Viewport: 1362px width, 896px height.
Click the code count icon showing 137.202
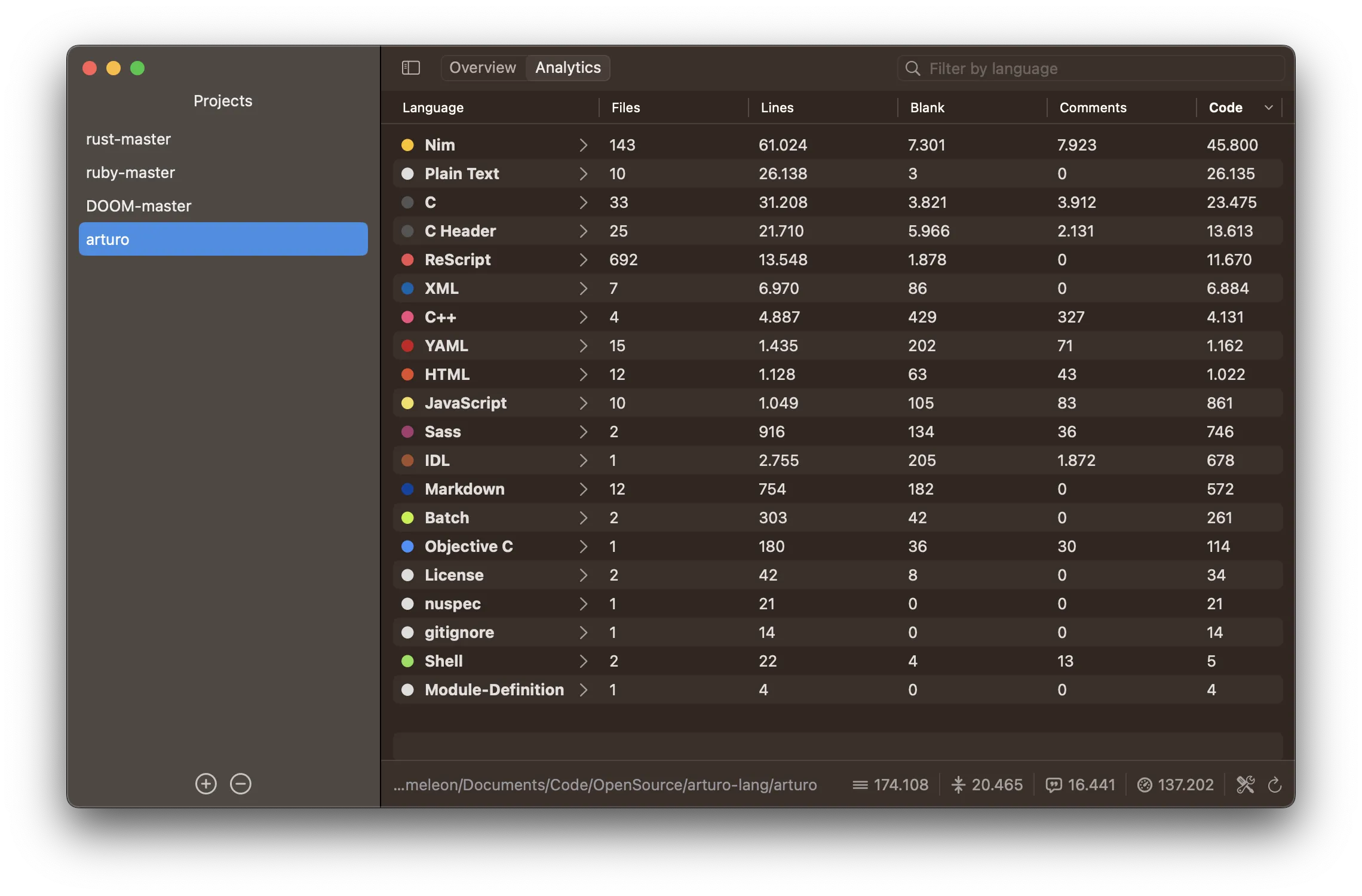(x=1145, y=785)
